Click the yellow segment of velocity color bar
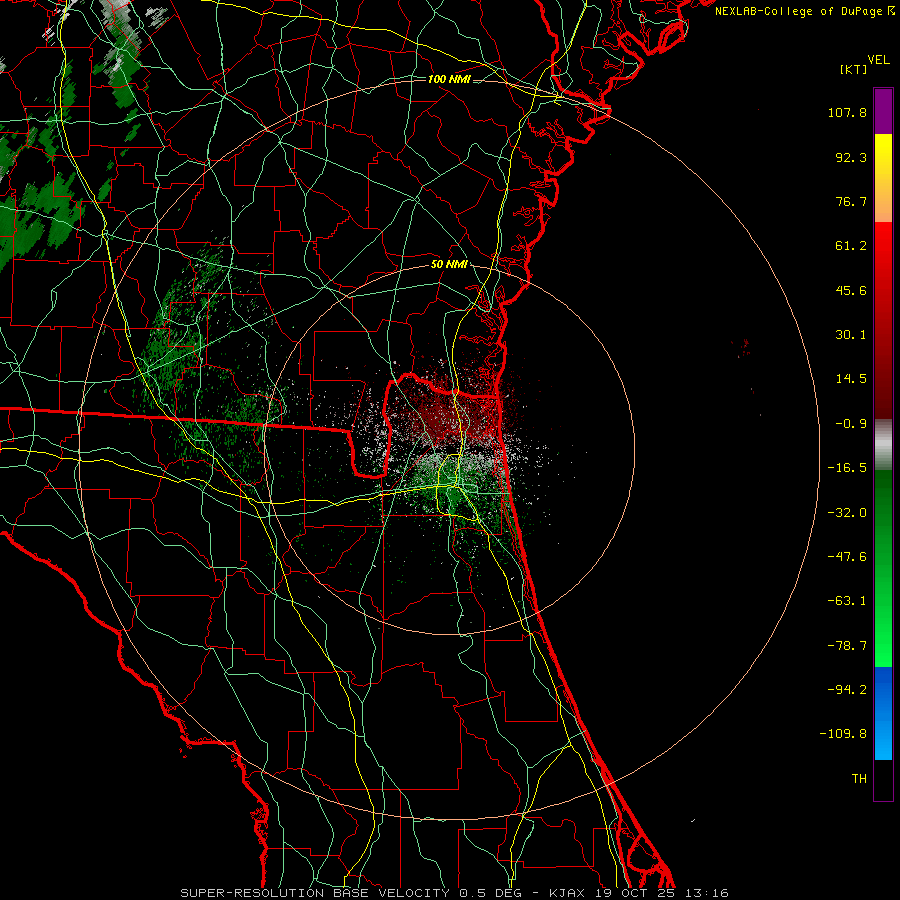The width and height of the screenshot is (900, 900). click(883, 178)
